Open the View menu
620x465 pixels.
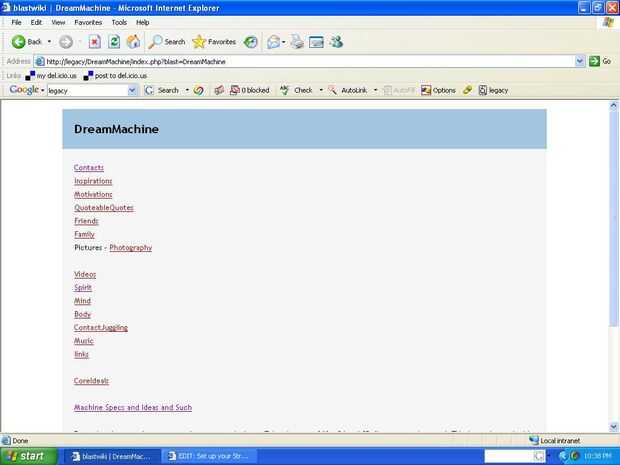[58, 23]
